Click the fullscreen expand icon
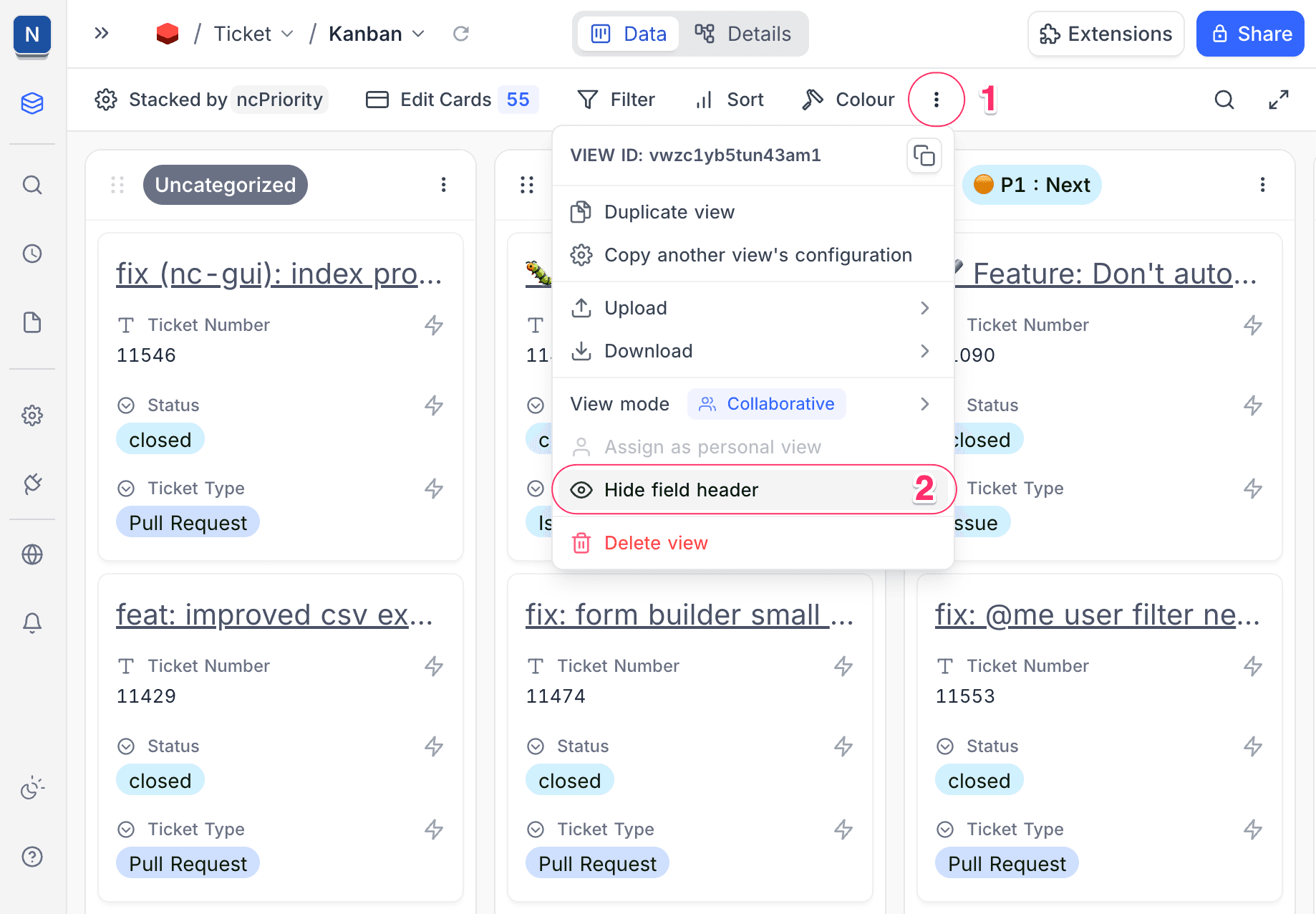1316x914 pixels. click(1278, 100)
